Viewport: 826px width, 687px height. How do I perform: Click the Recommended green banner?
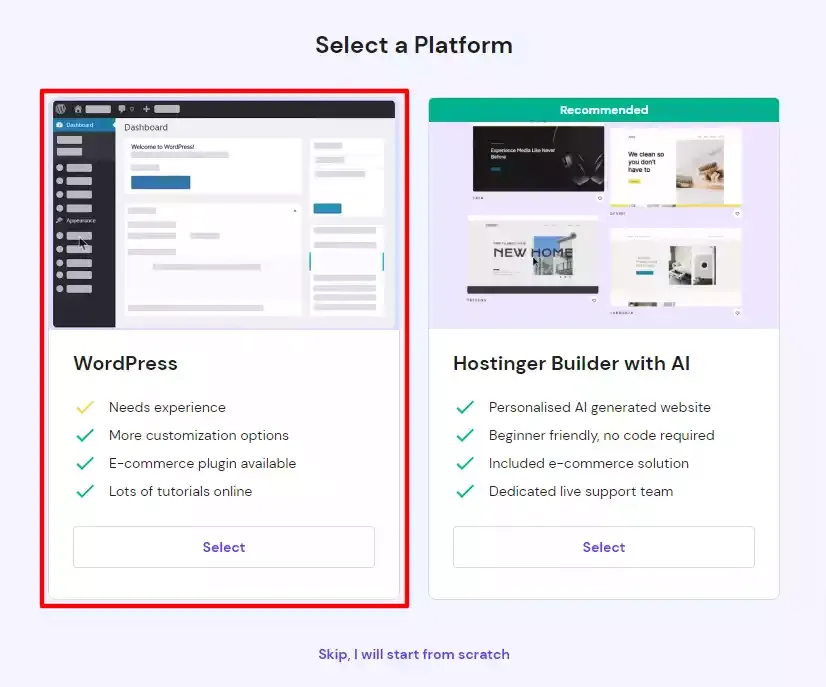point(604,110)
